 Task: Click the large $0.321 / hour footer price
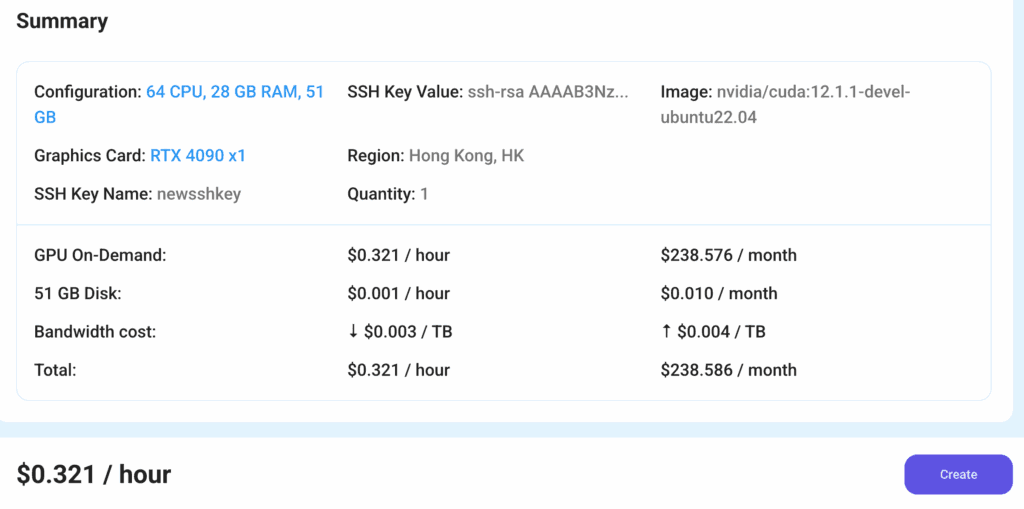[x=94, y=474]
